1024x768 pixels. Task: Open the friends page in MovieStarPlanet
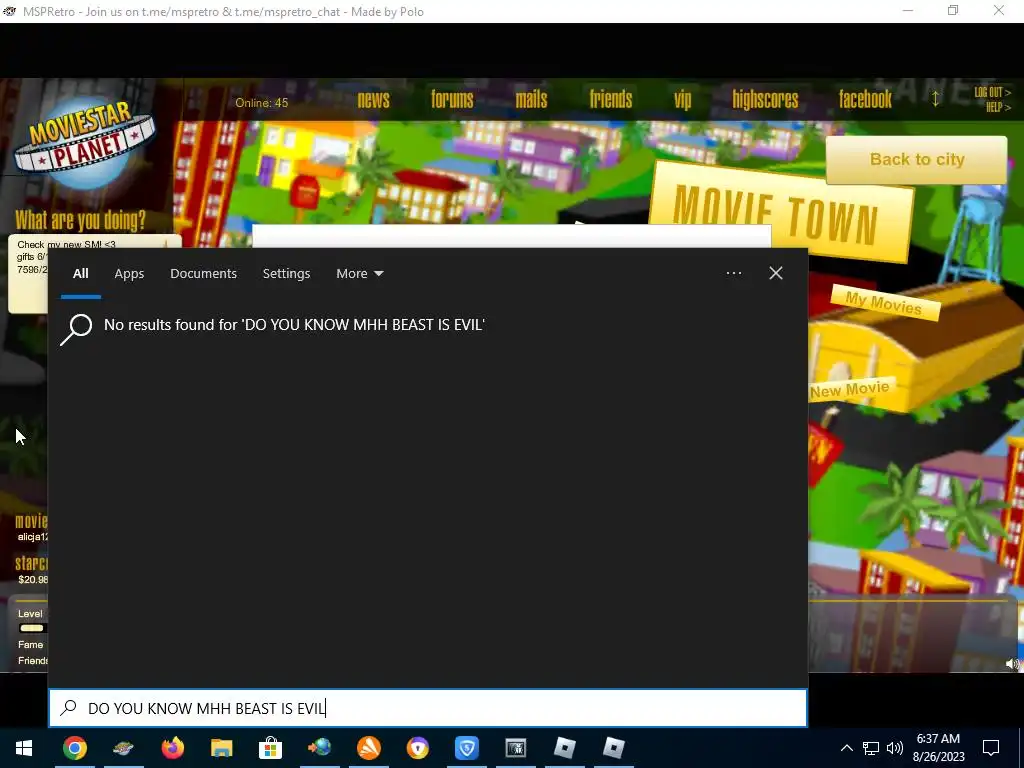point(611,99)
